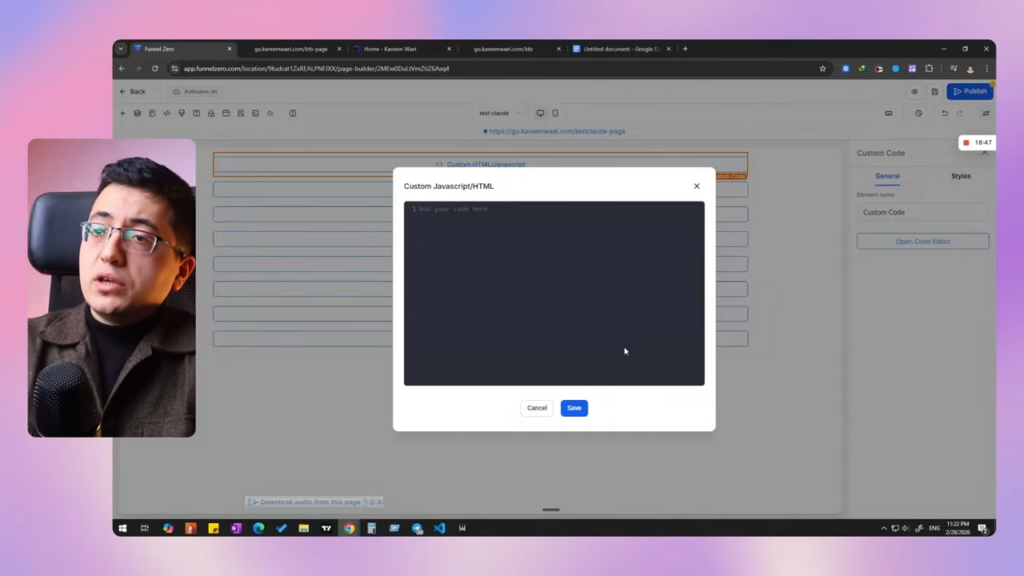Close the Custom Javascript/HTML dialog
1024x576 pixels.
(x=697, y=186)
